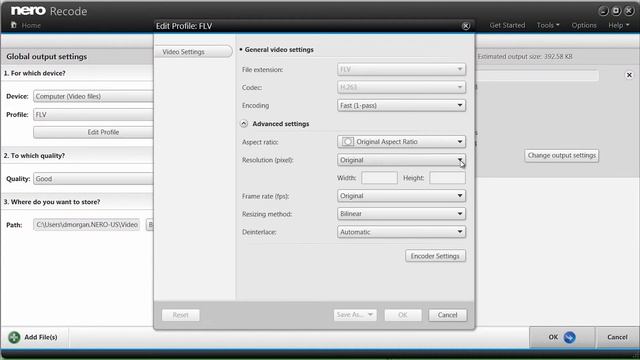Click the Home menu item
This screenshot has height=360, width=640.
coord(31,25)
